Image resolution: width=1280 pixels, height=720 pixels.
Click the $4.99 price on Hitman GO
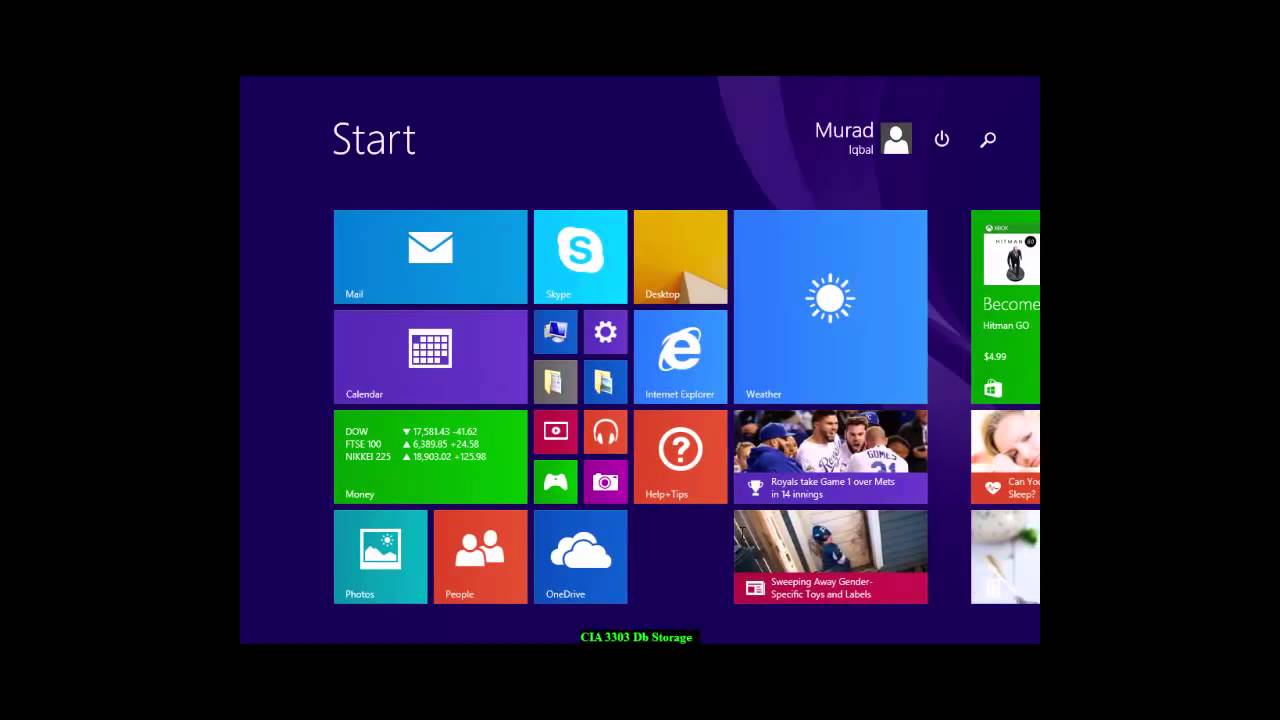tap(995, 357)
